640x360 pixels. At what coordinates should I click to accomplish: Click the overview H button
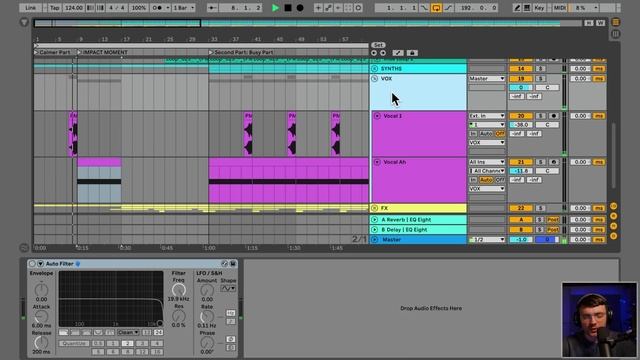pos(589,23)
